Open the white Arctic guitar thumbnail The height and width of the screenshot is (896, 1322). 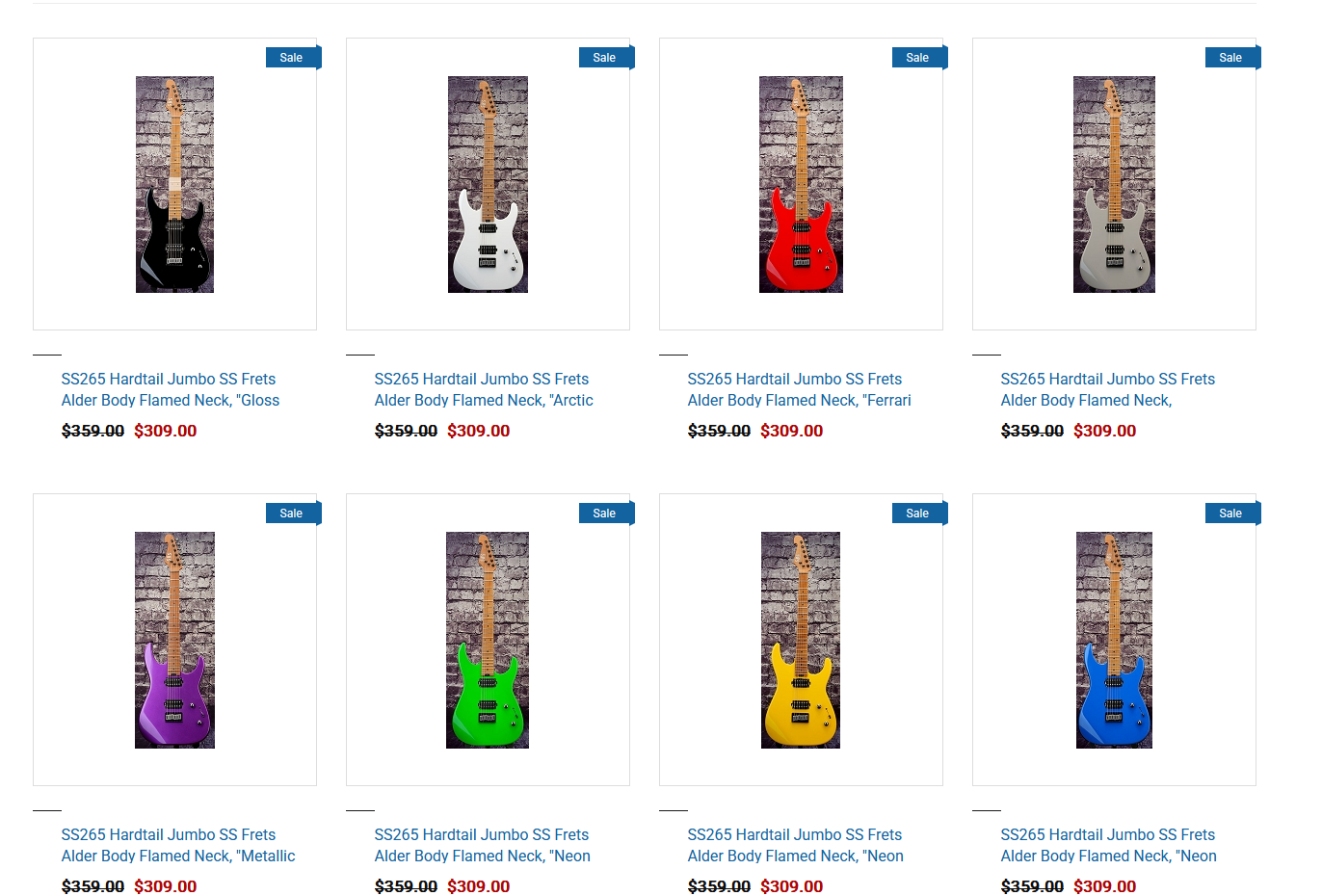click(x=488, y=185)
